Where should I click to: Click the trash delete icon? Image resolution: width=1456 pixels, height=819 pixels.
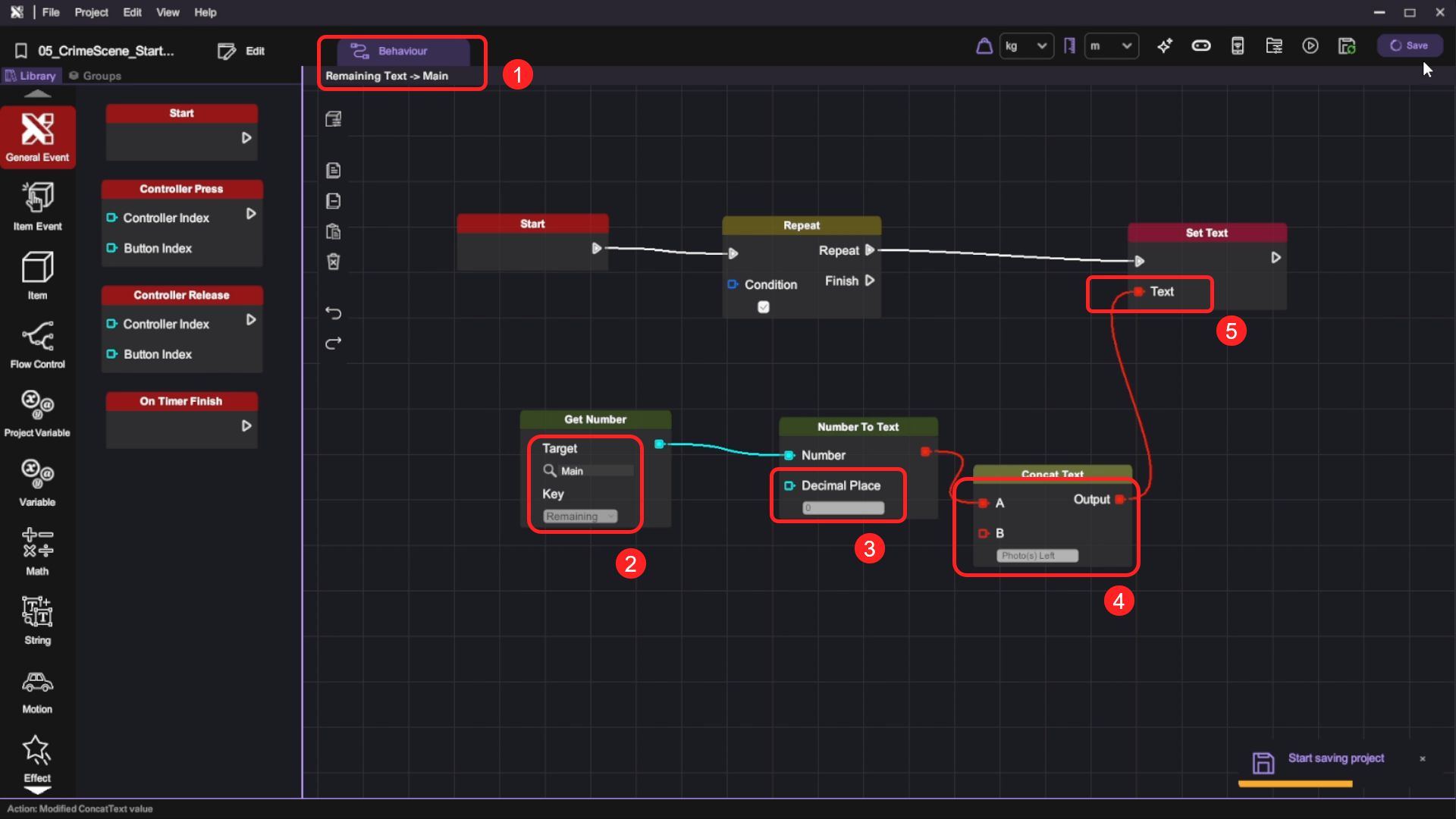click(333, 262)
